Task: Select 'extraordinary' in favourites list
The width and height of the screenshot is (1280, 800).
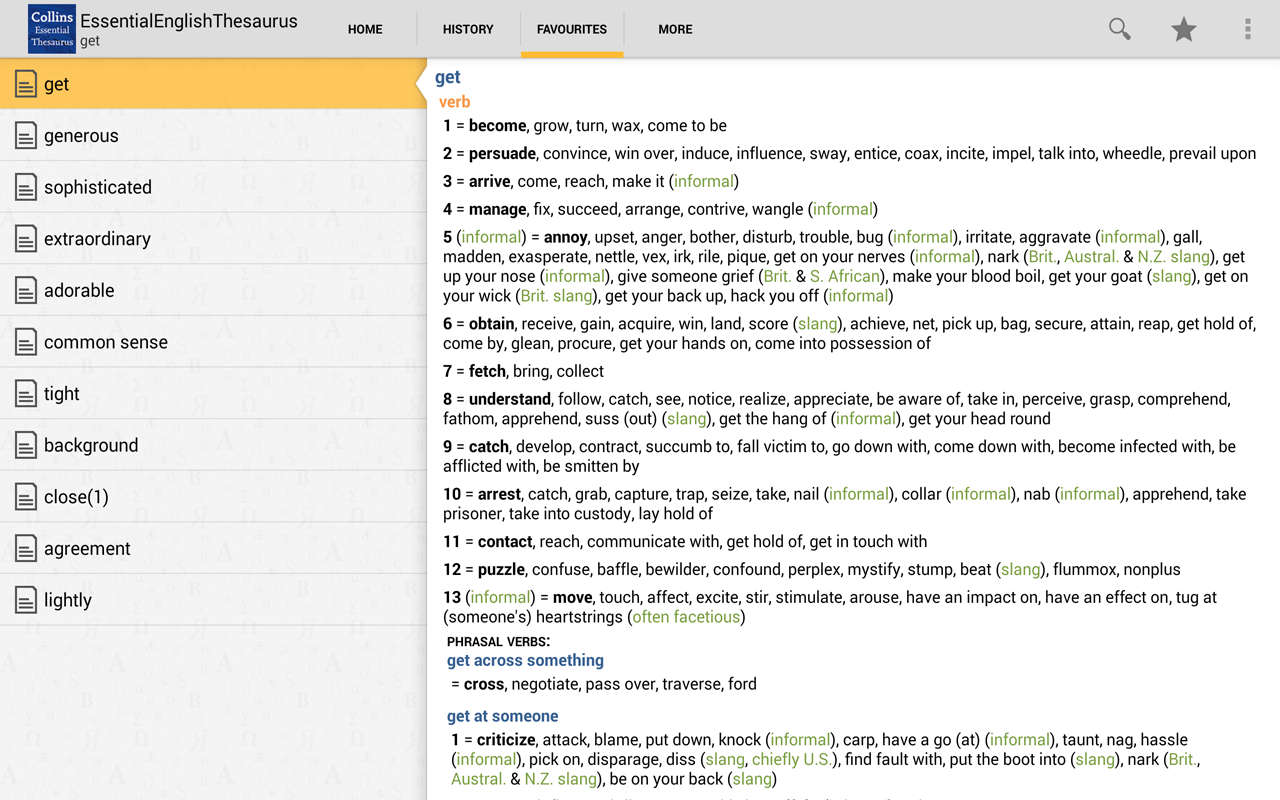Action: (97, 239)
